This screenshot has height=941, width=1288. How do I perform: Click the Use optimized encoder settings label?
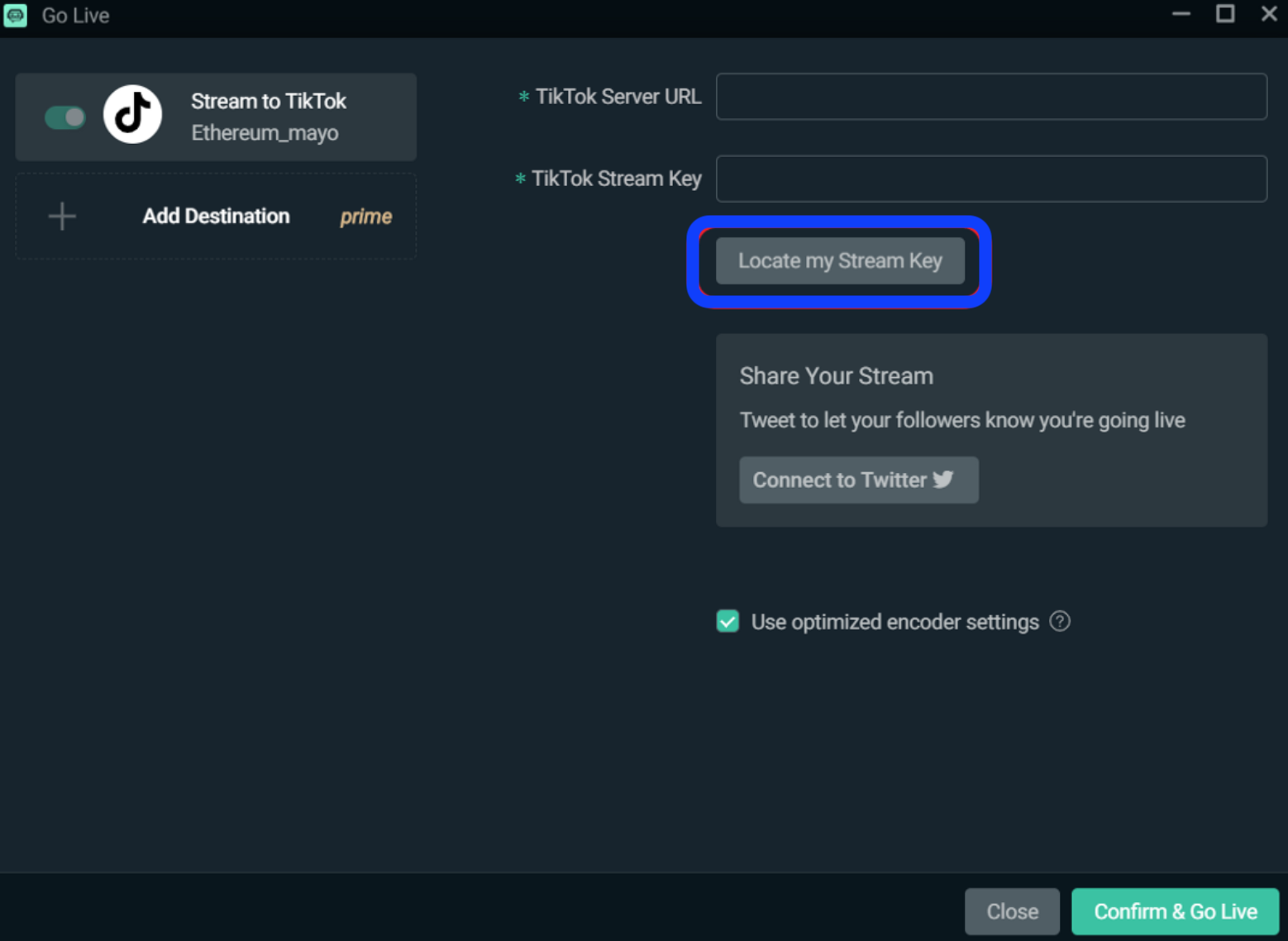[x=895, y=622]
